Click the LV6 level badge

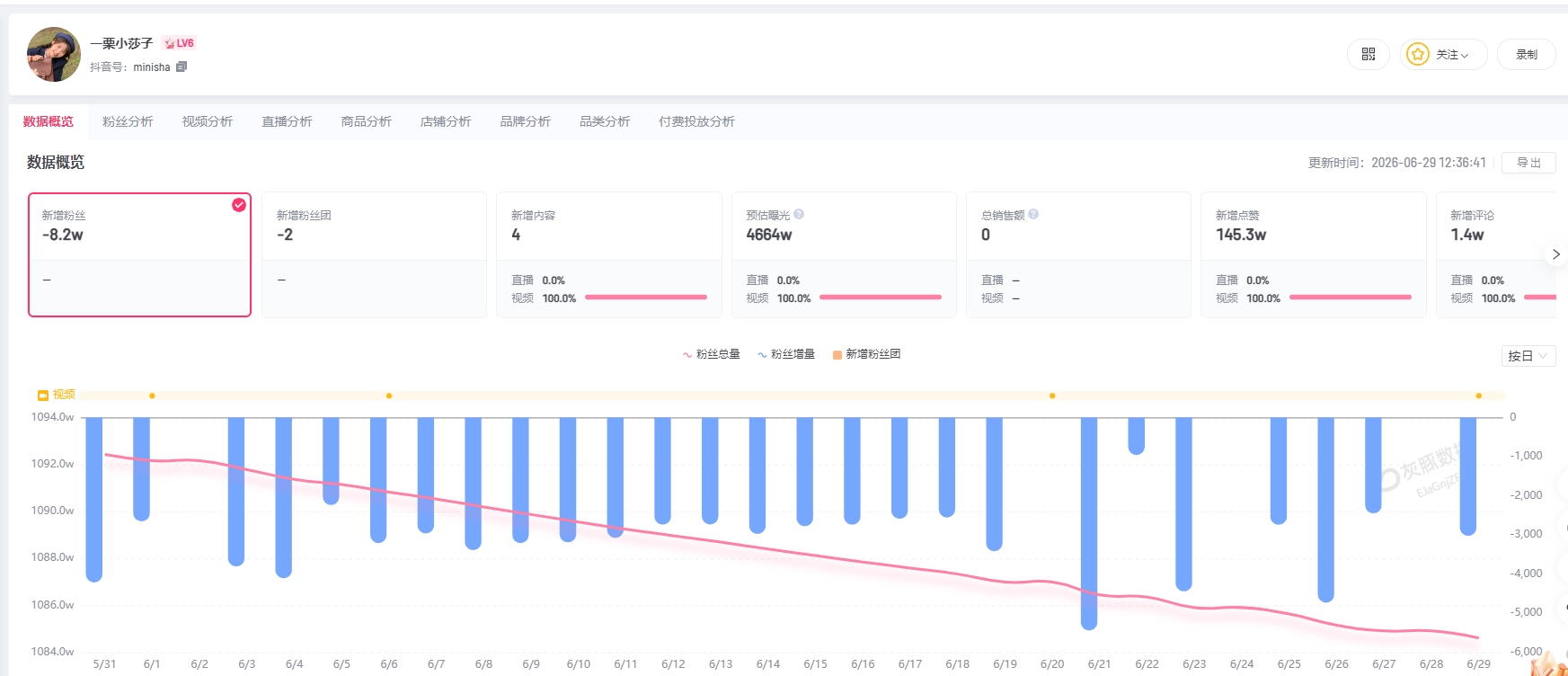pos(179,43)
